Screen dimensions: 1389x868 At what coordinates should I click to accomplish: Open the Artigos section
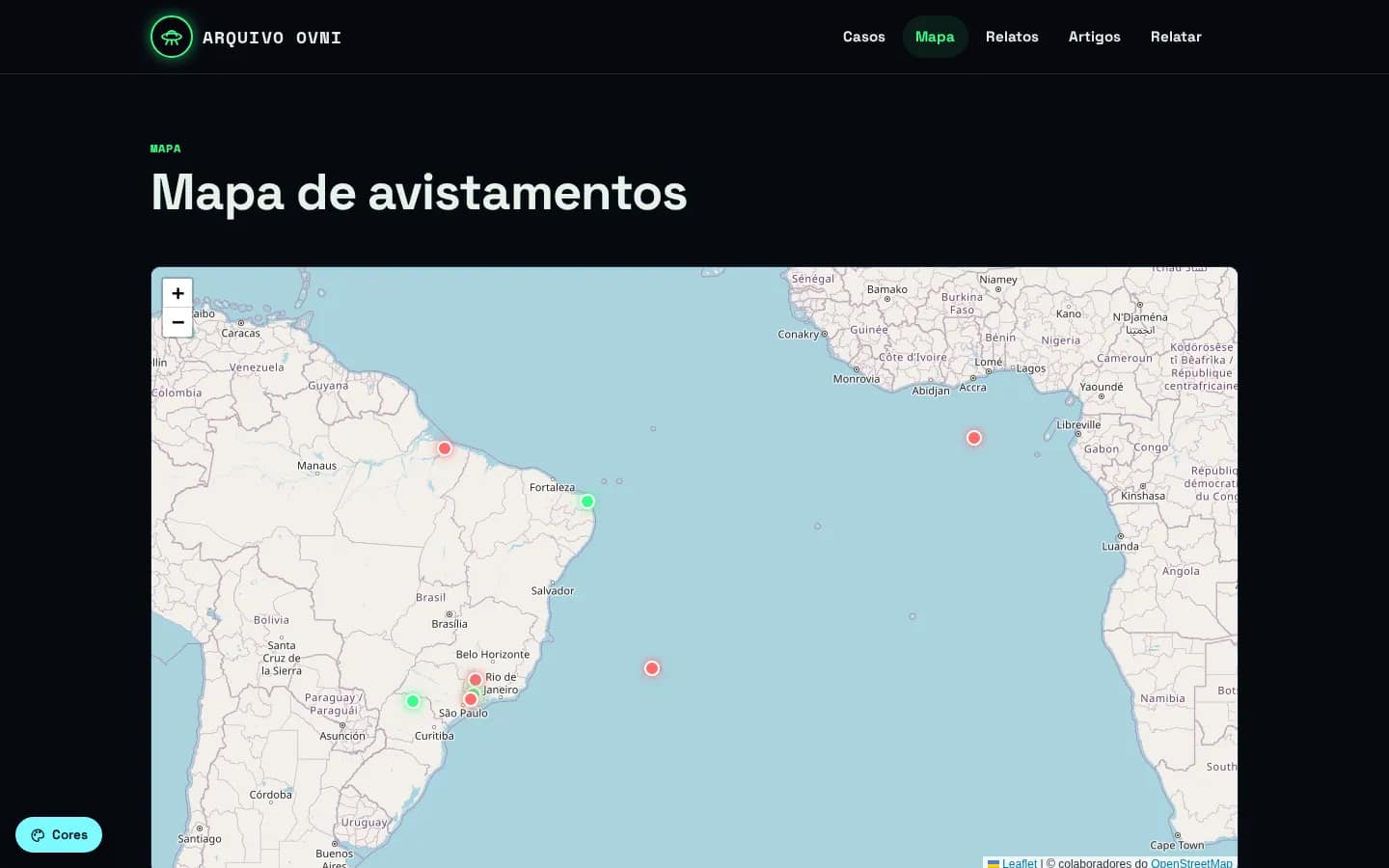[1095, 37]
